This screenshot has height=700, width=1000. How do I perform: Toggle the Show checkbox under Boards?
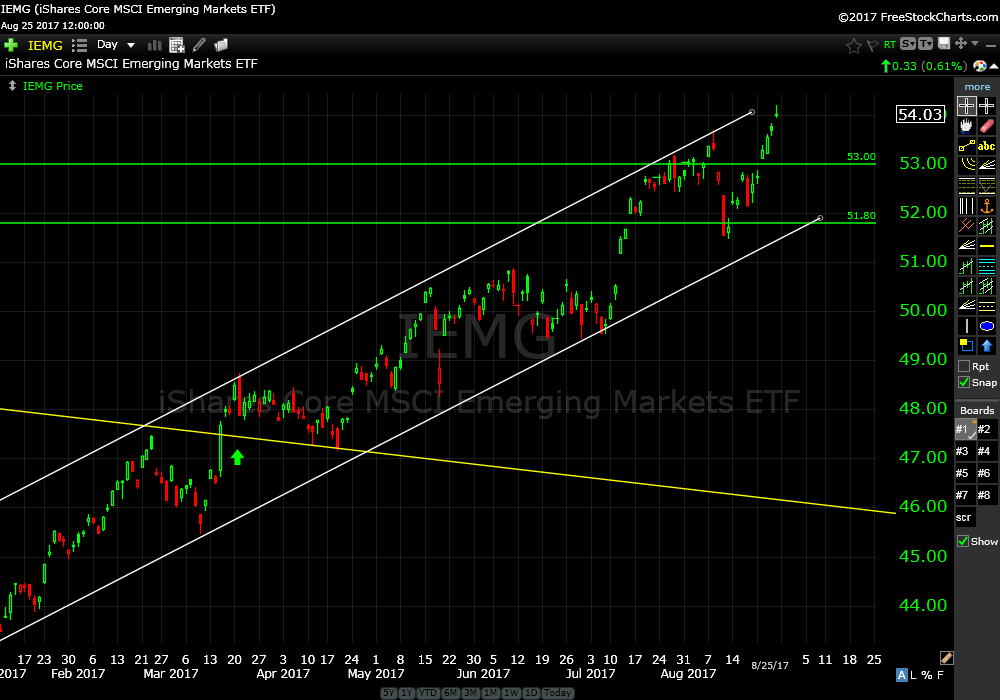pos(964,541)
